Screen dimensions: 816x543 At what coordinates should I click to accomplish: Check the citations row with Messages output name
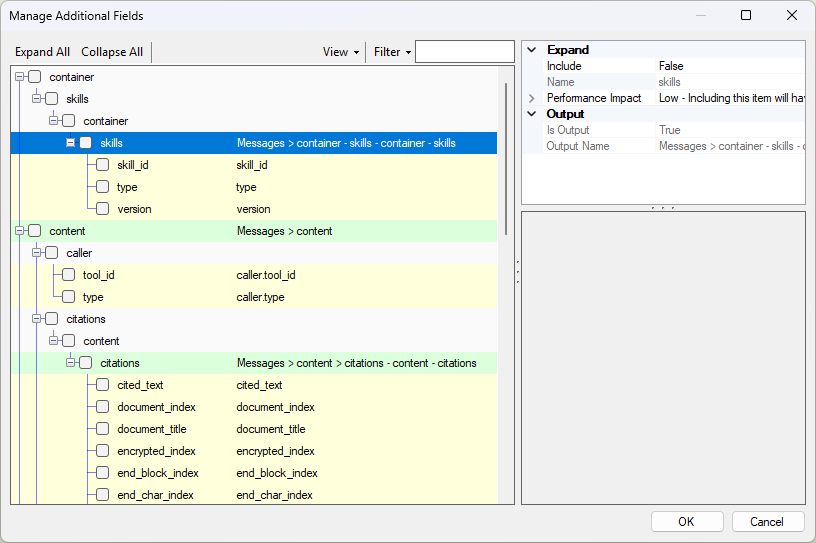(x=85, y=363)
